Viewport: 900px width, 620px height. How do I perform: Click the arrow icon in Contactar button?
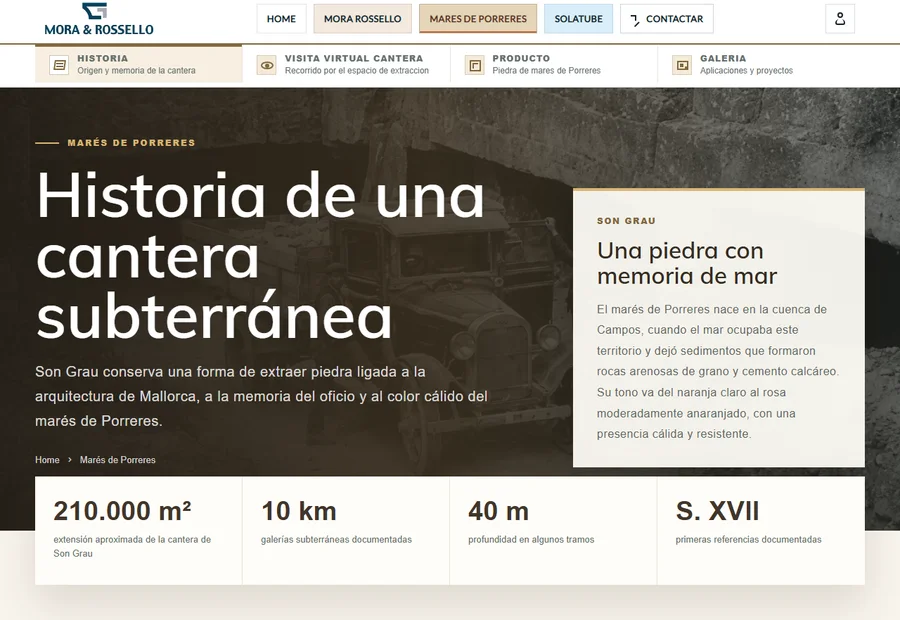coord(635,20)
